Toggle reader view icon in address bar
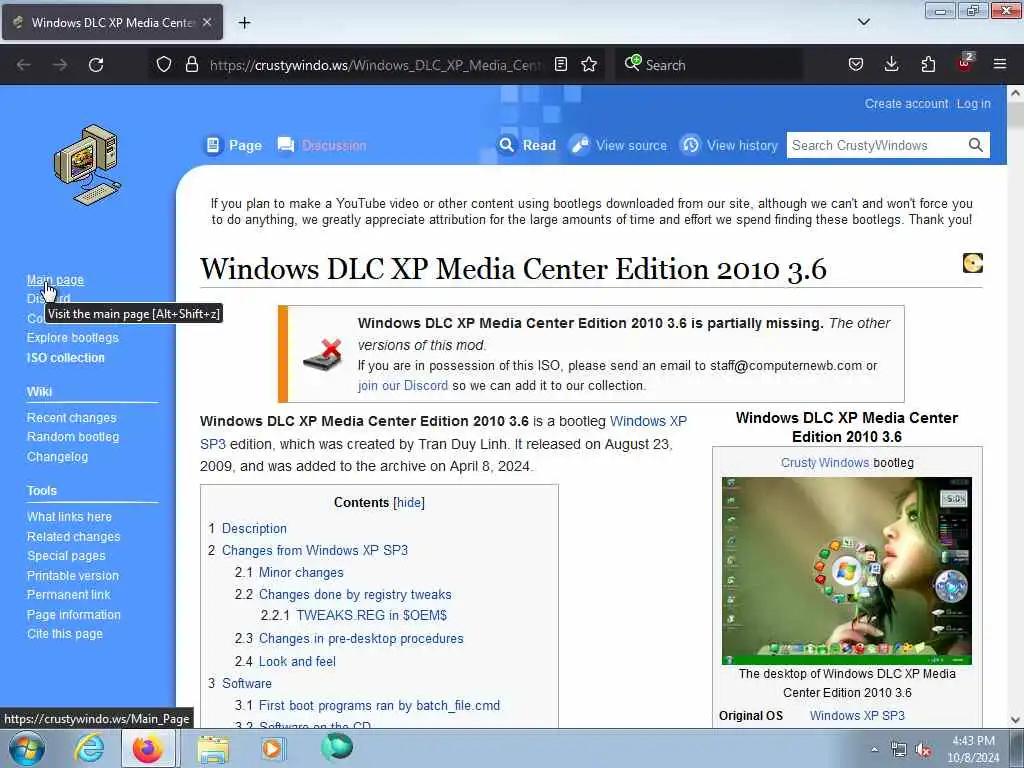 tap(561, 65)
